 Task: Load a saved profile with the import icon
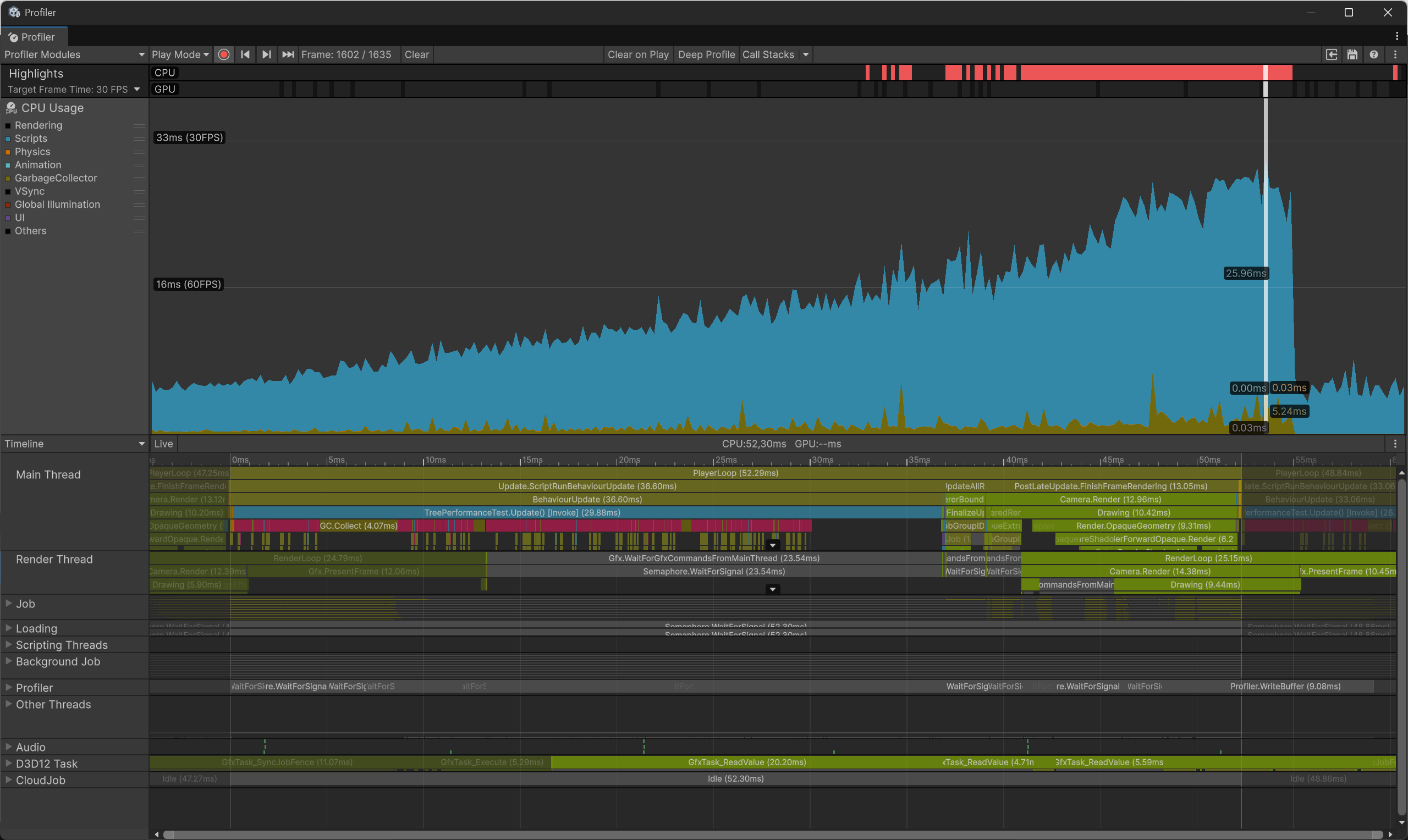point(1332,54)
